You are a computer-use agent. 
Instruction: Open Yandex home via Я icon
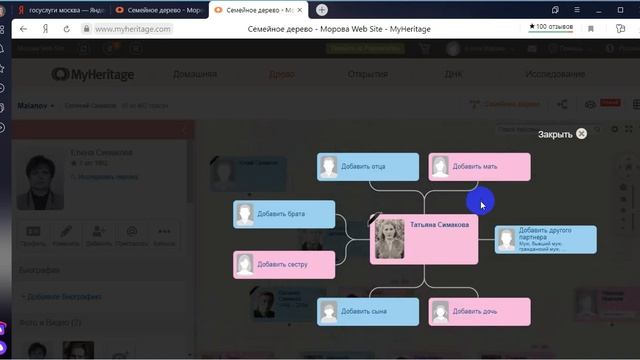tap(45, 29)
